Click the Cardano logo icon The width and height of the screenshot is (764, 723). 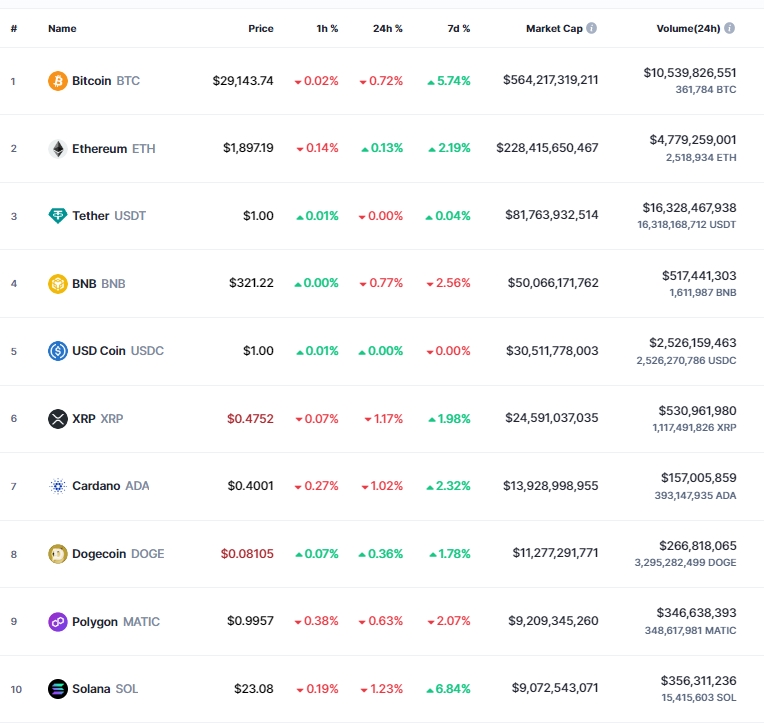coord(58,486)
